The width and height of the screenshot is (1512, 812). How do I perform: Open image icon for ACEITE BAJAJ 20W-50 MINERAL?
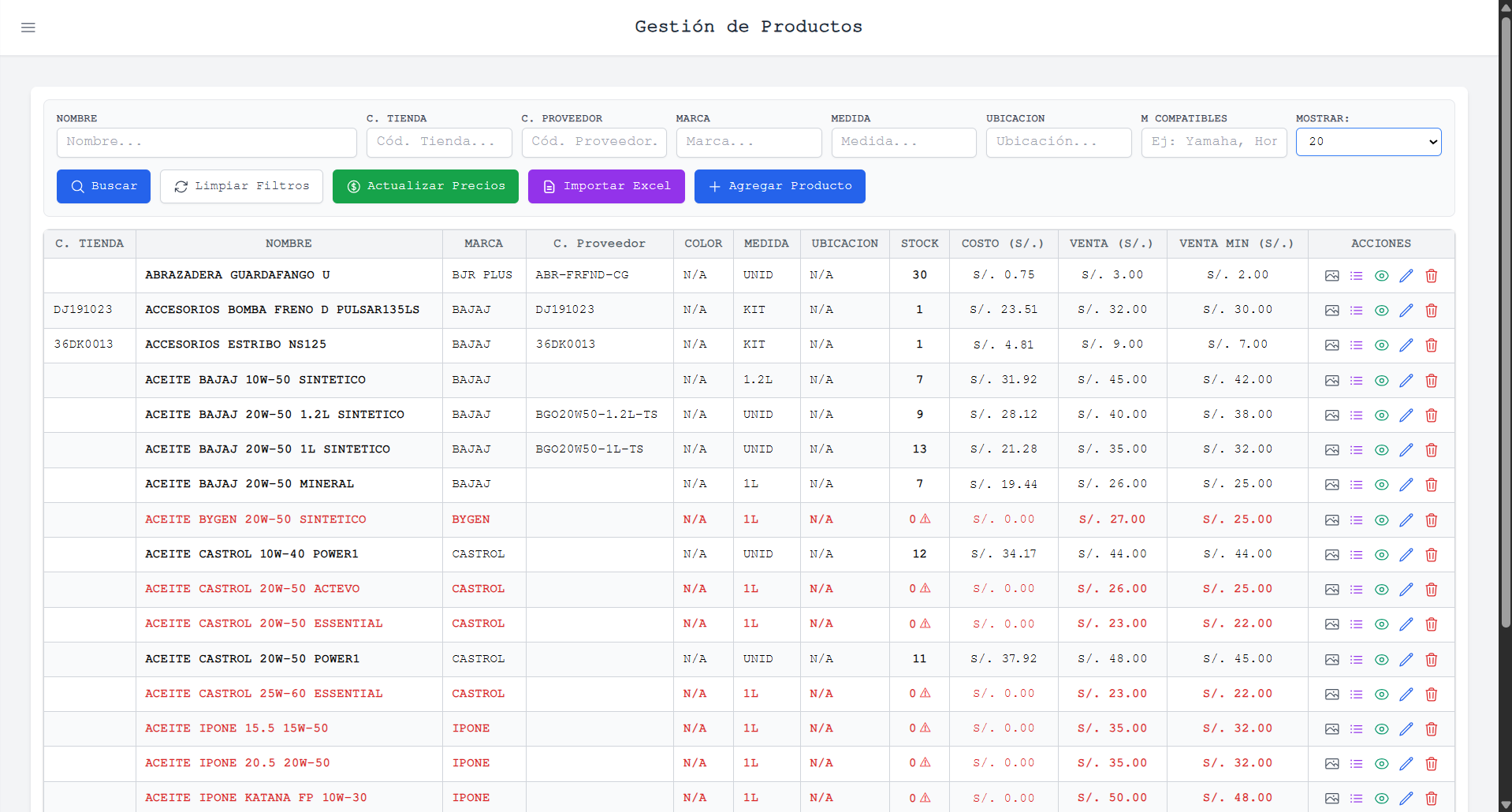(1332, 485)
